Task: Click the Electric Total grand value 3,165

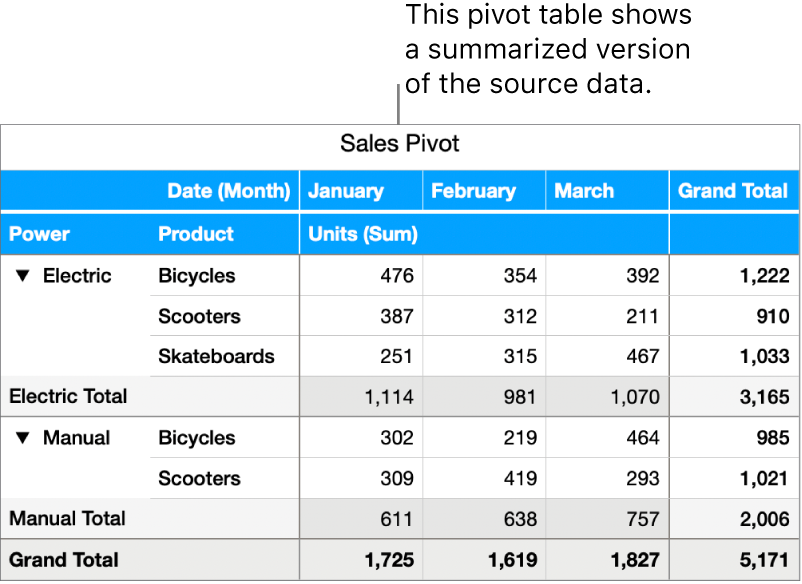Action: pos(764,397)
